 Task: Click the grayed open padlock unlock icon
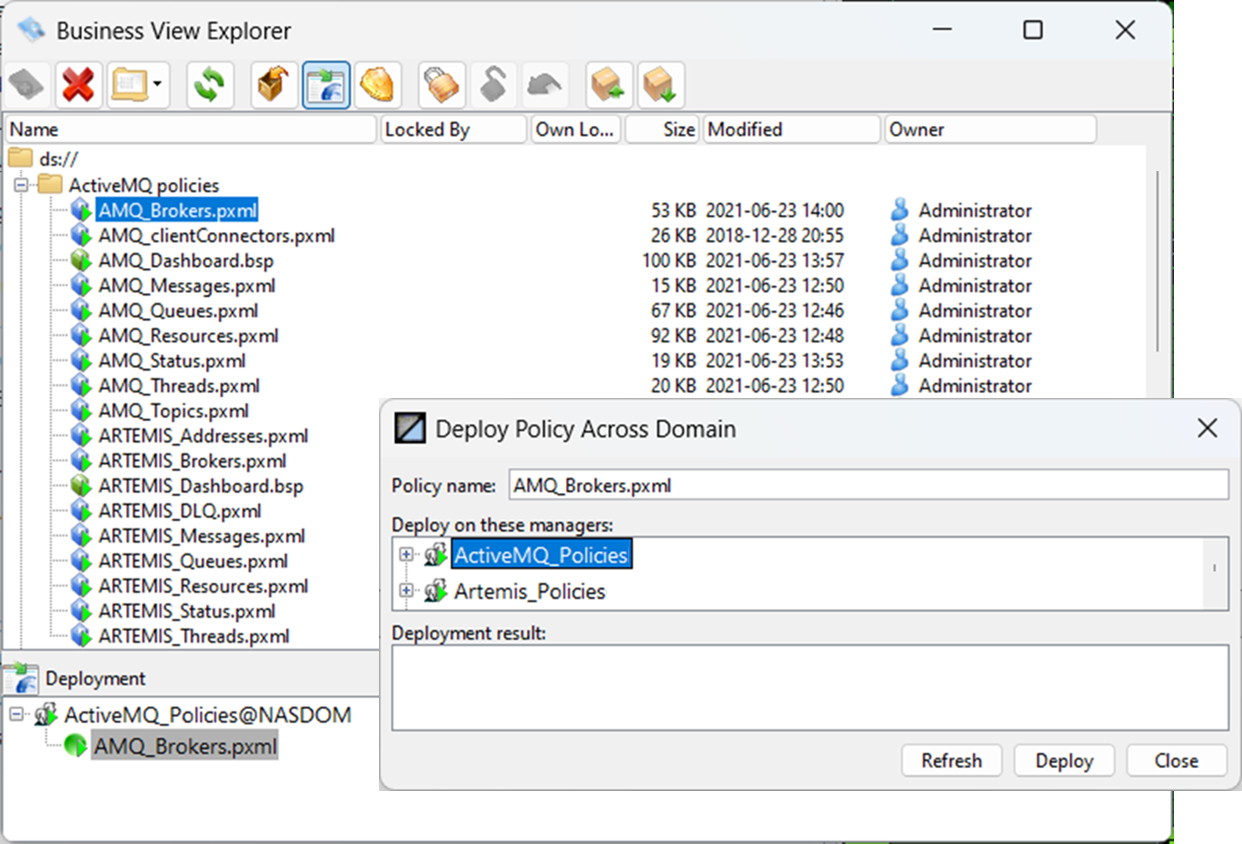(x=493, y=85)
